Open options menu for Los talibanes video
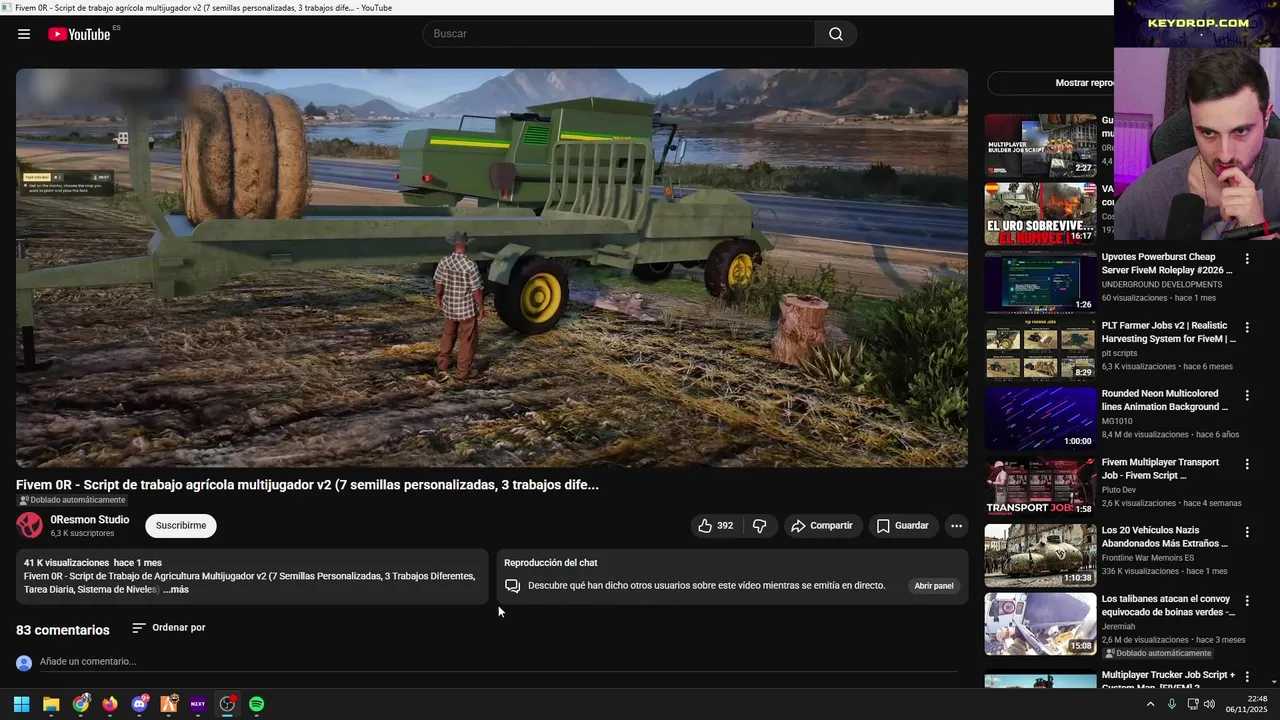Viewport: 1280px width, 720px height. pyautogui.click(x=1247, y=600)
